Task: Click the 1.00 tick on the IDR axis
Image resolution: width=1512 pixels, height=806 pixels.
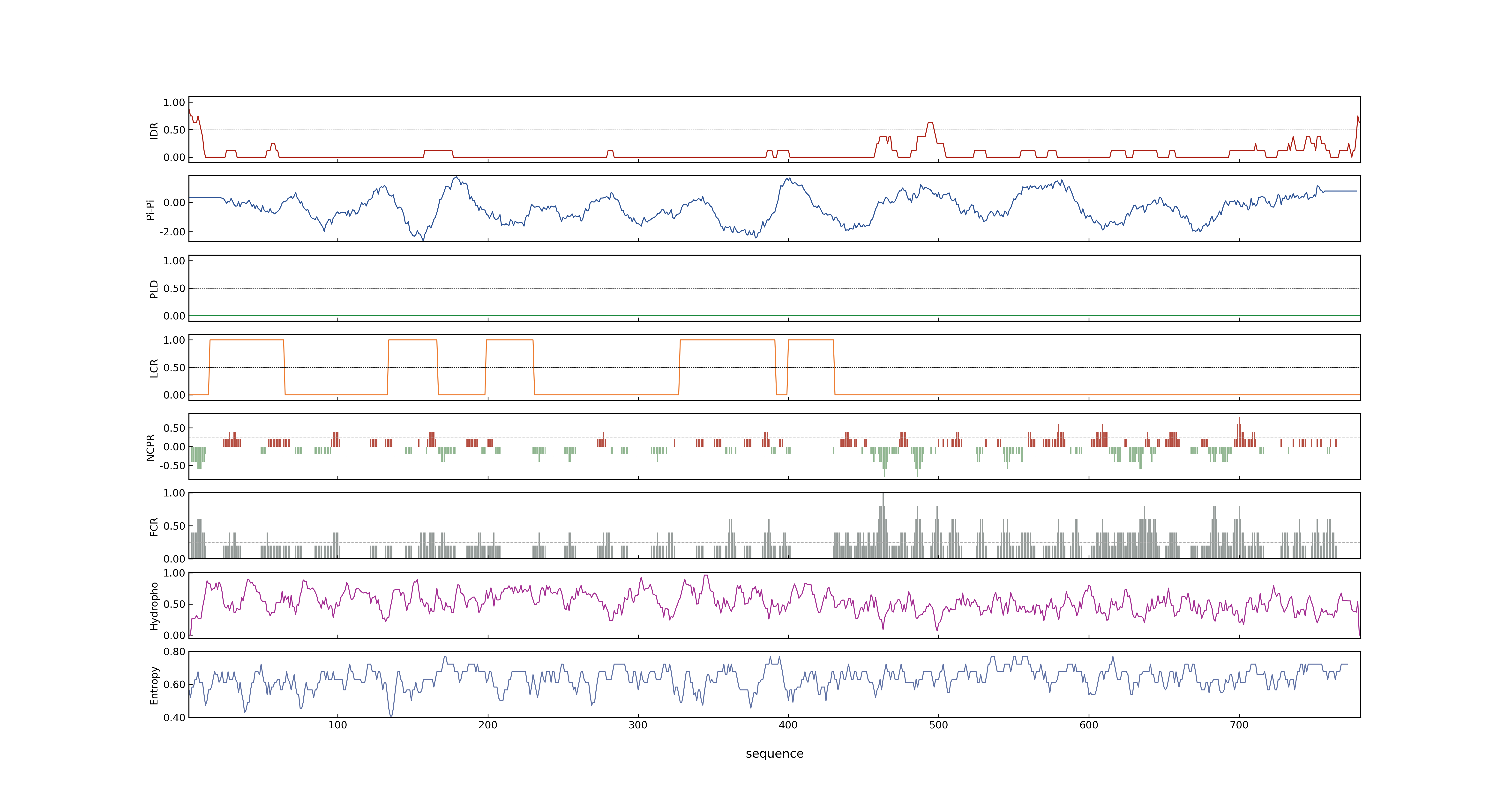Action: 174,103
